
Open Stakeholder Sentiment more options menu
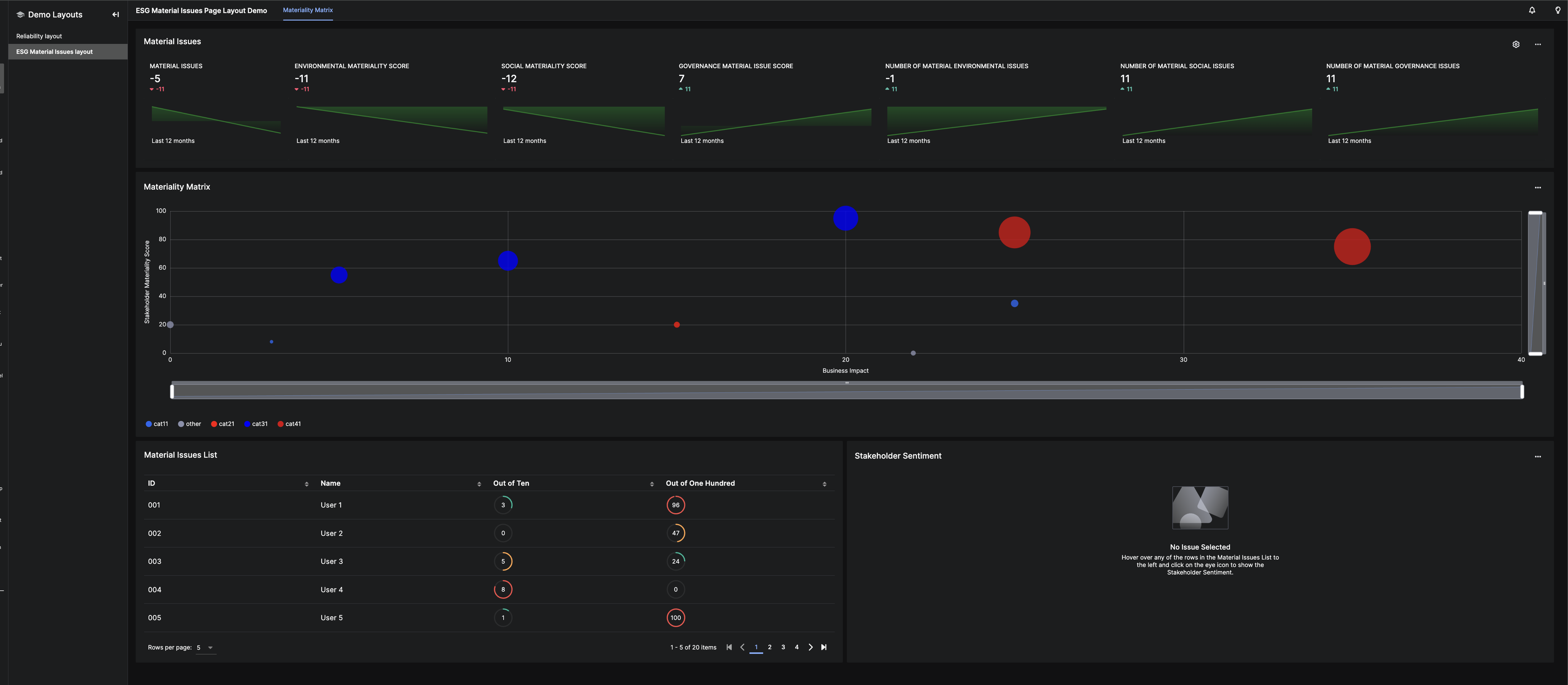pyautogui.click(x=1537, y=457)
